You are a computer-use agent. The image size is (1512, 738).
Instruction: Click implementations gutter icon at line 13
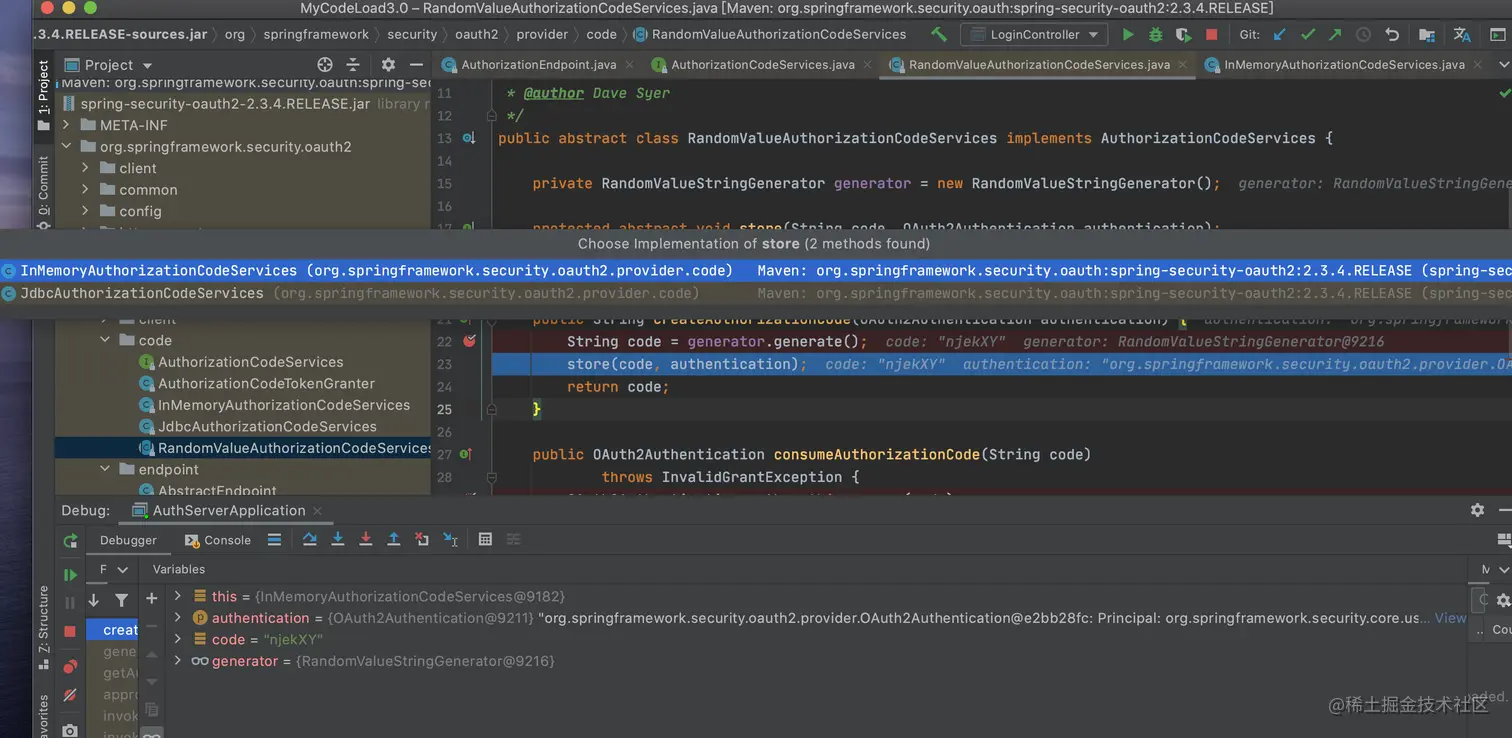pyautogui.click(x=469, y=138)
